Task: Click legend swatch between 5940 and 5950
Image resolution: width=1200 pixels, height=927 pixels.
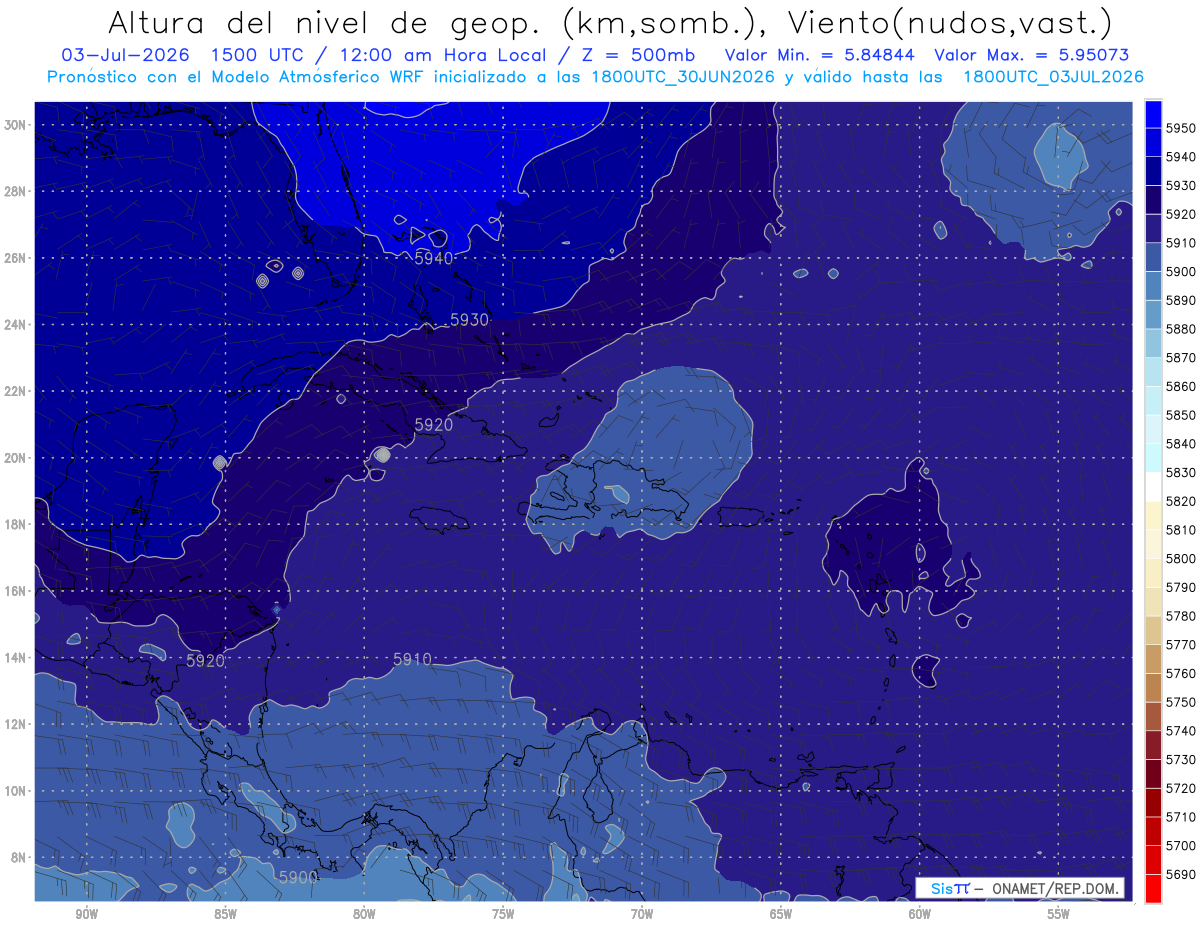Action: click(x=1153, y=142)
